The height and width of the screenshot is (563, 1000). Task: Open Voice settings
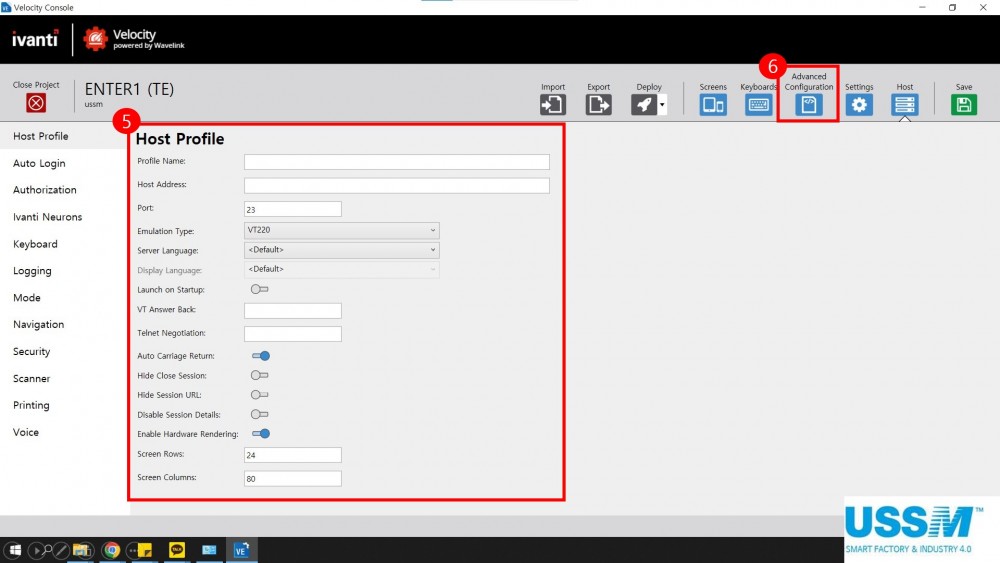[x=26, y=432]
